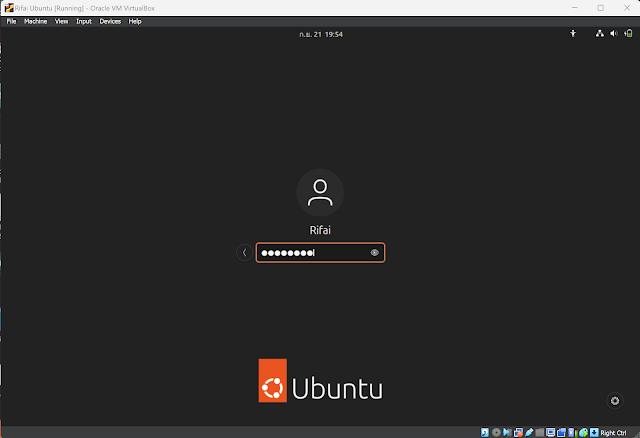Select the Rifai user avatar
The image size is (640, 438).
(x=320, y=193)
